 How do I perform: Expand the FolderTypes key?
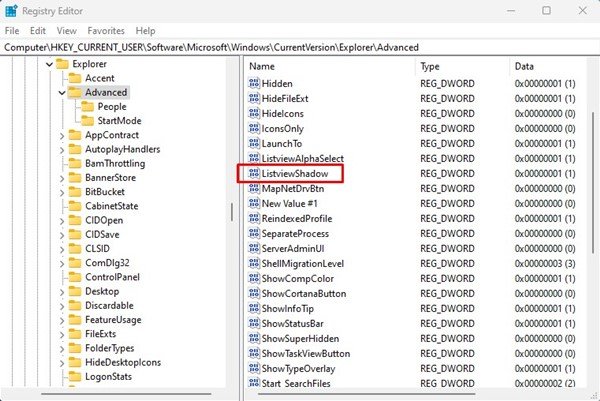click(62, 349)
